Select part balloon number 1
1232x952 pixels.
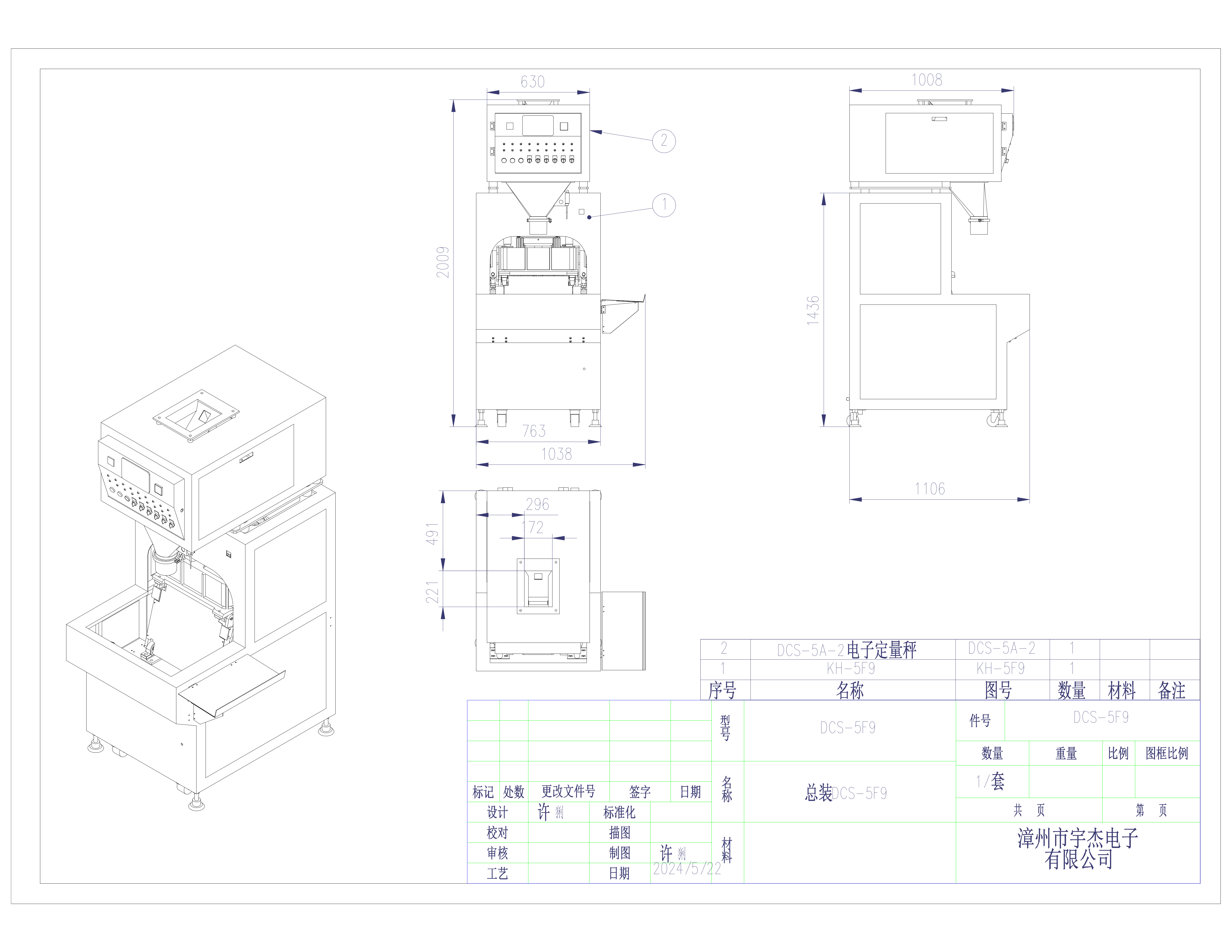(x=664, y=205)
